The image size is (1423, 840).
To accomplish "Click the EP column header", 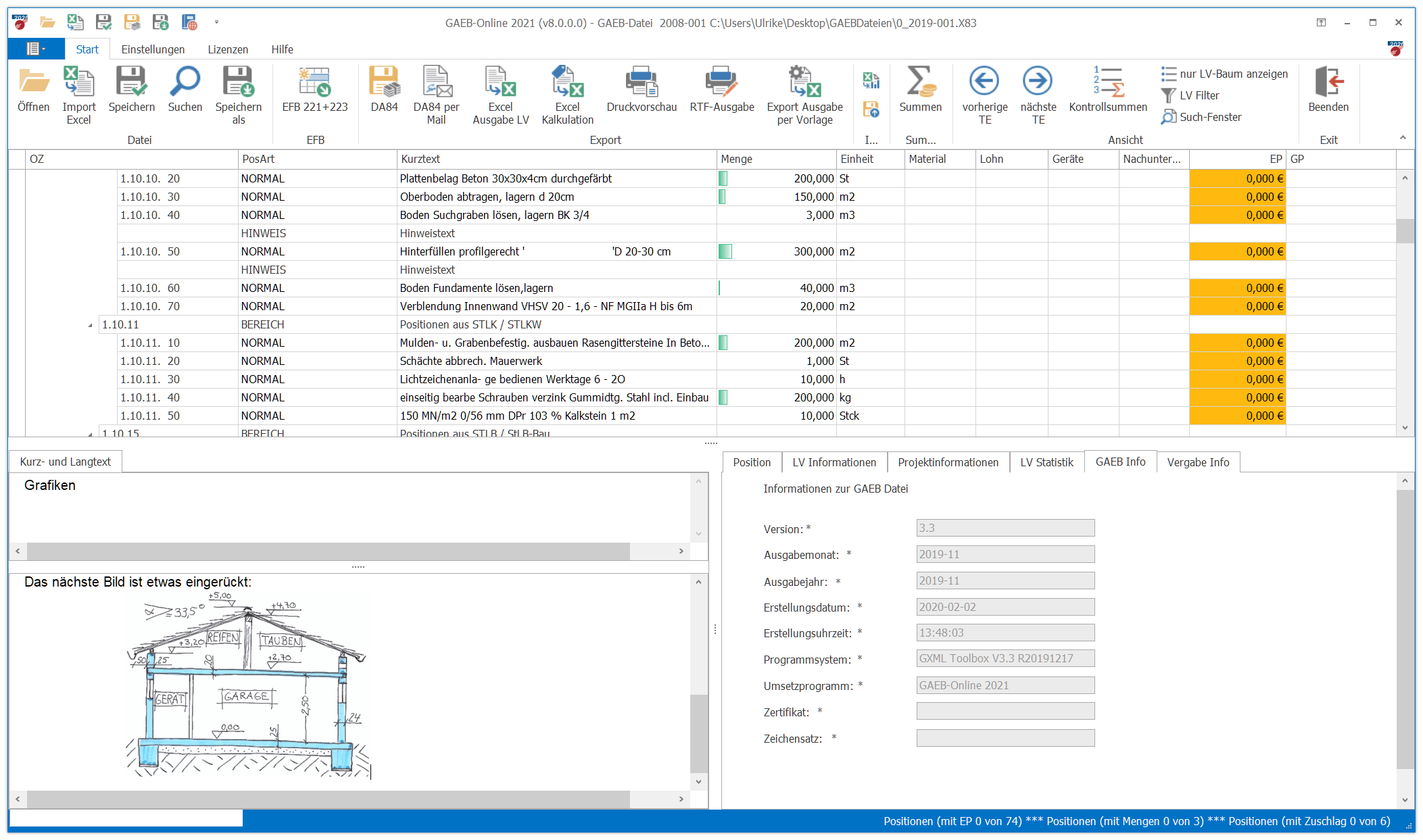I will point(1237,159).
